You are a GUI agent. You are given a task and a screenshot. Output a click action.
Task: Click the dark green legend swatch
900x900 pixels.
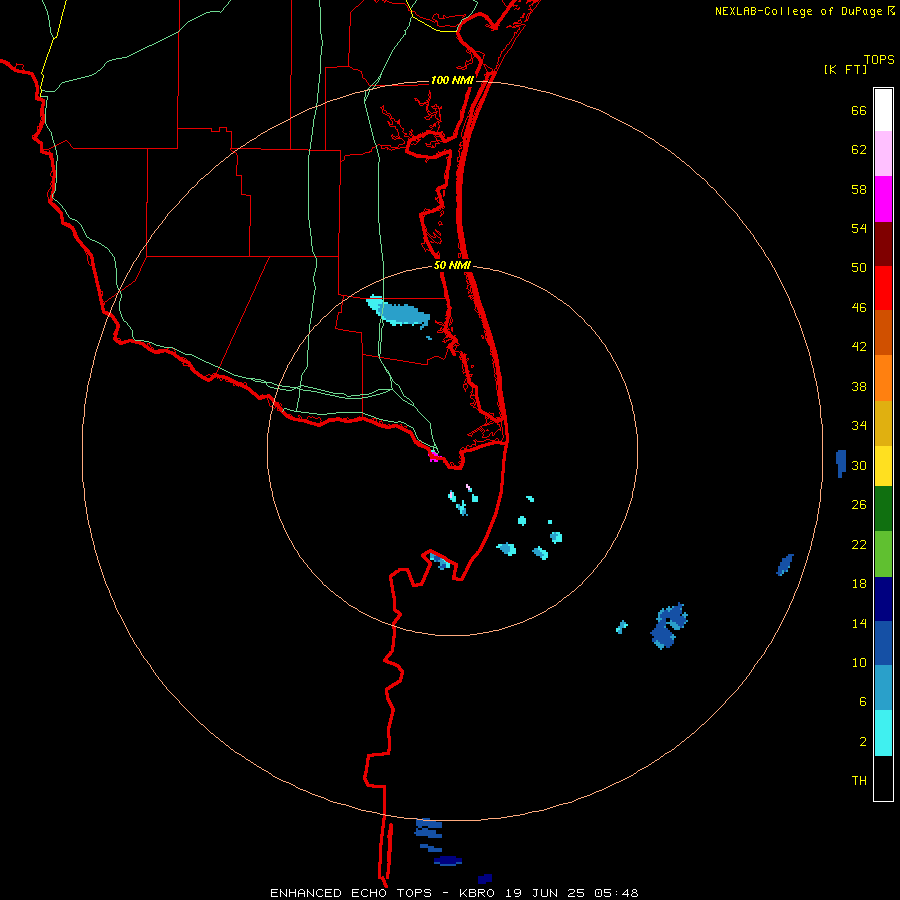[883, 509]
